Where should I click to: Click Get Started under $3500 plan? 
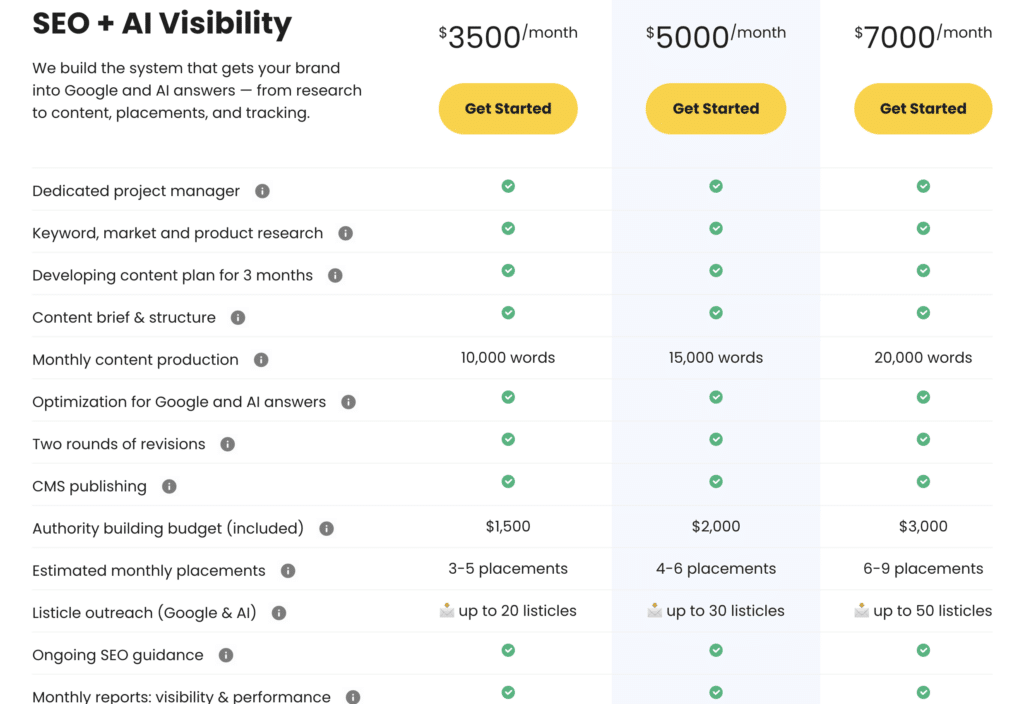(x=508, y=108)
